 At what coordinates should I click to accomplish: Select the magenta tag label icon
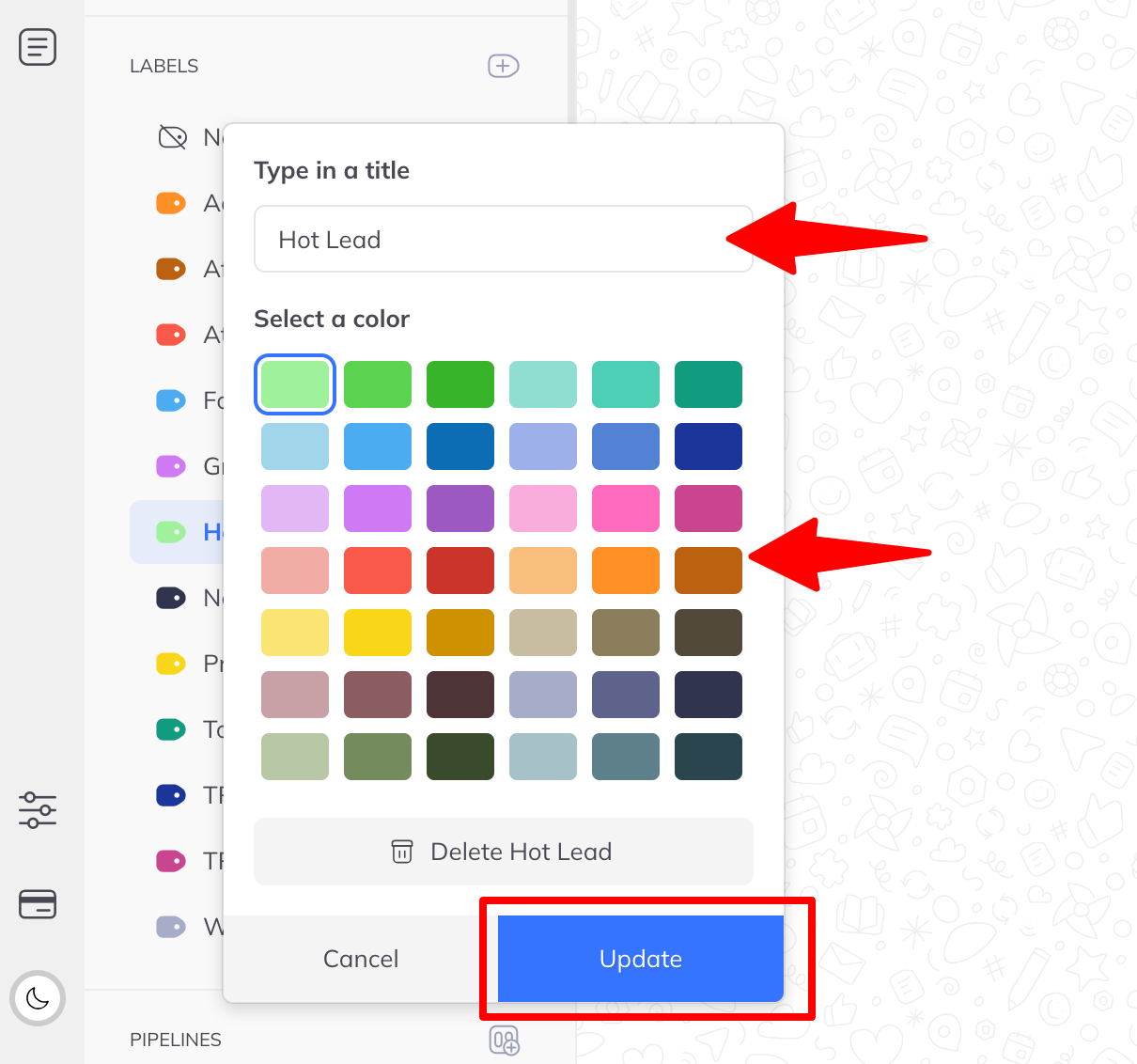click(x=171, y=861)
